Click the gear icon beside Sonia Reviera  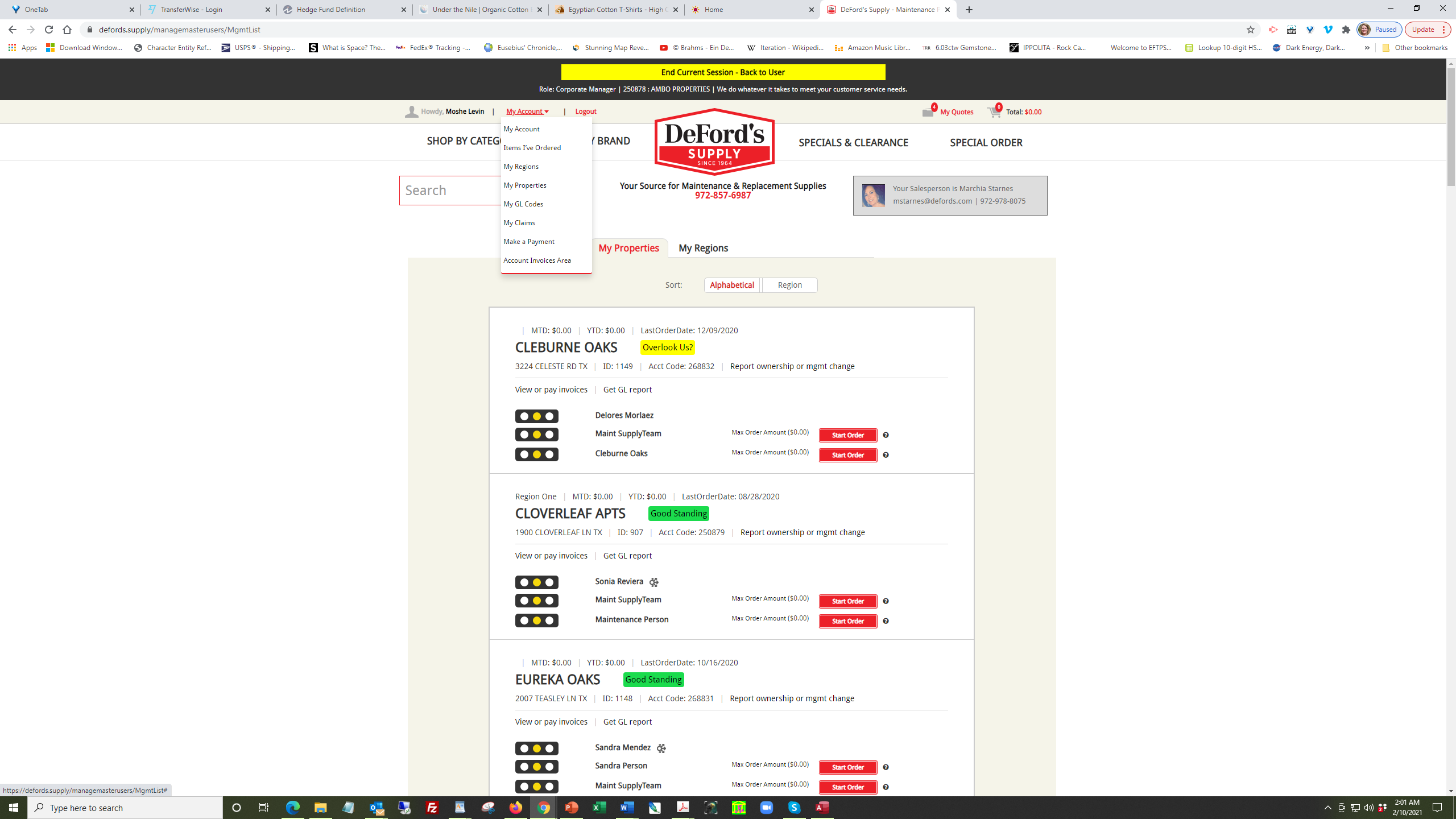click(x=654, y=582)
